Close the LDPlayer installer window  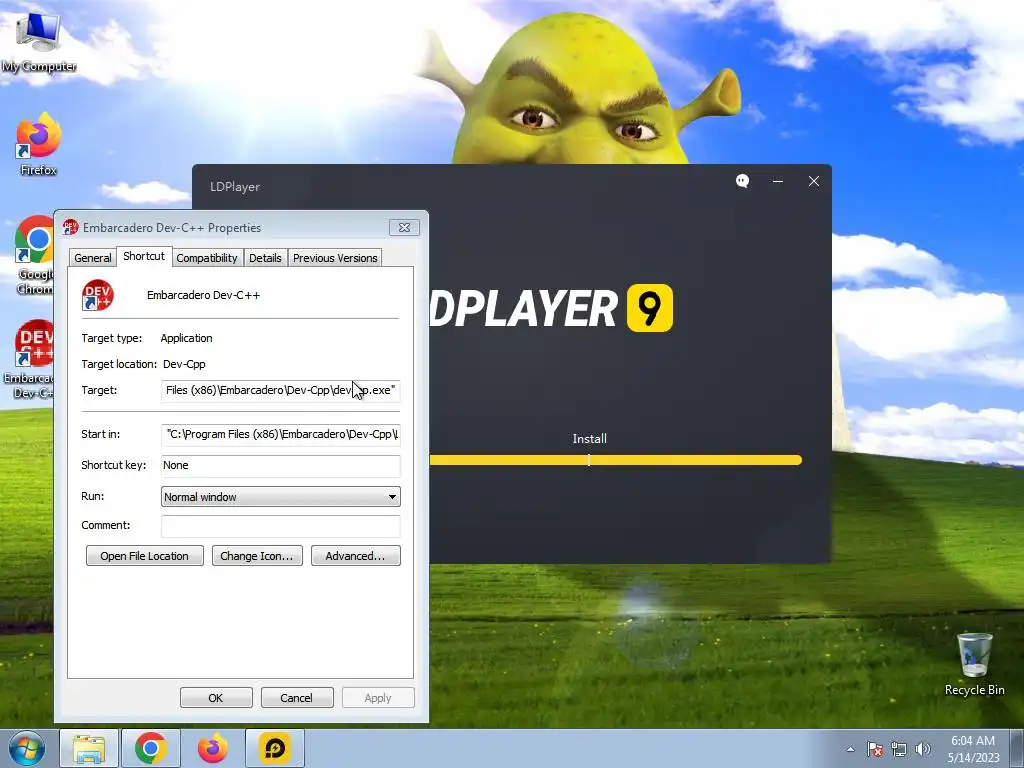pyautogui.click(x=814, y=181)
